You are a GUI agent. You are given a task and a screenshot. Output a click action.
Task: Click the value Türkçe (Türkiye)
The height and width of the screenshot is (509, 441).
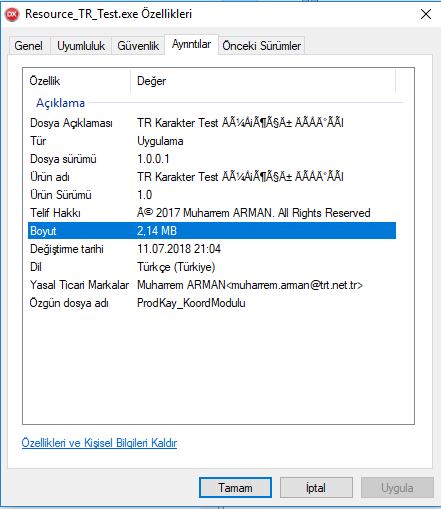(x=176, y=267)
